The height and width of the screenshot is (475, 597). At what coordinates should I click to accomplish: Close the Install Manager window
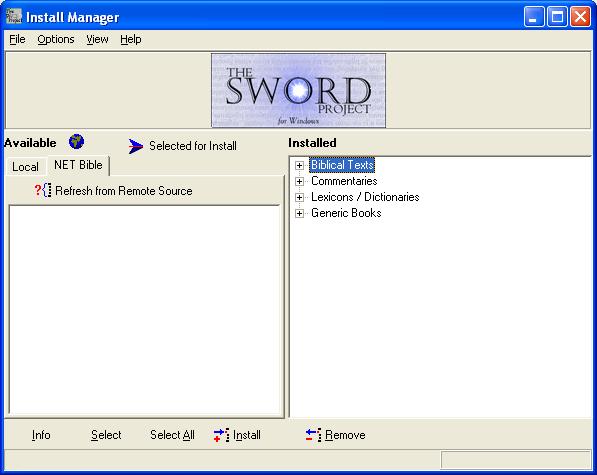(580, 17)
